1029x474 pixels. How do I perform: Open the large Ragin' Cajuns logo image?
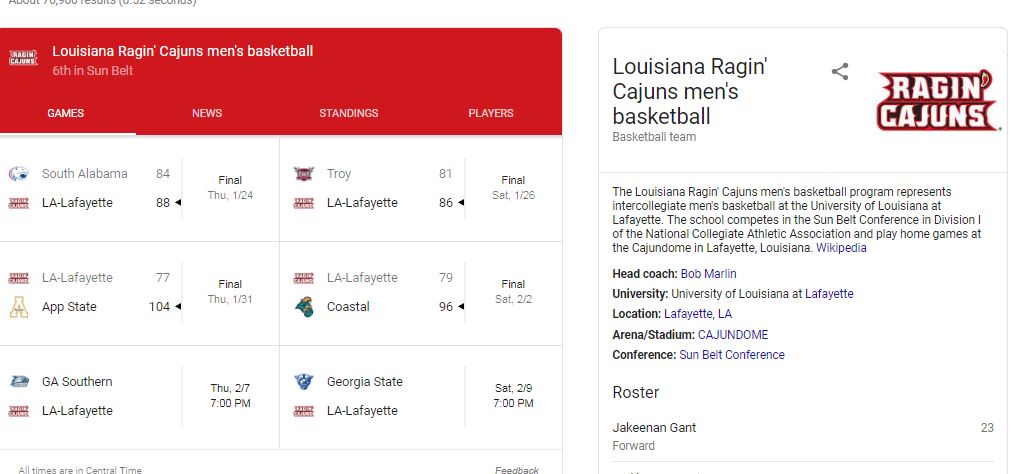[938, 101]
